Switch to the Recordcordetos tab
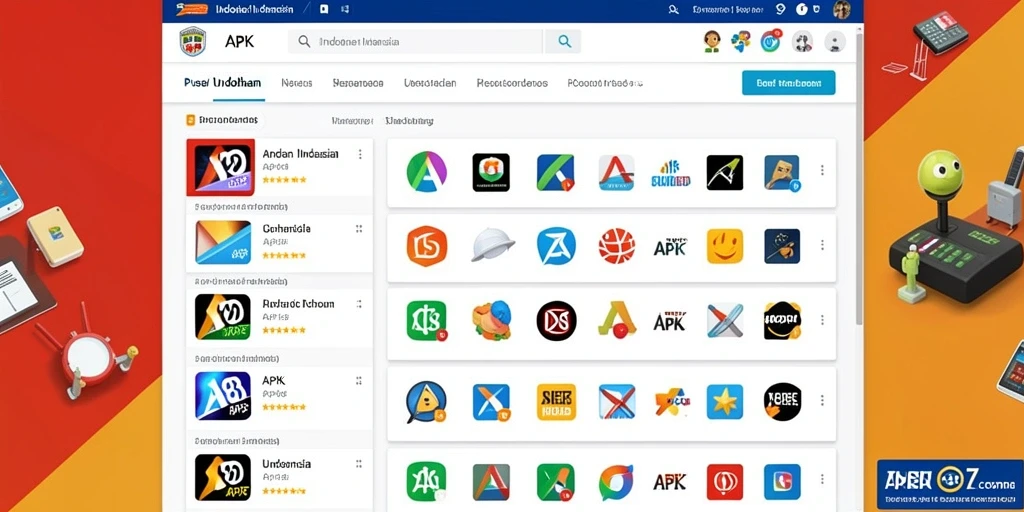This screenshot has width=1024, height=512. (512, 83)
